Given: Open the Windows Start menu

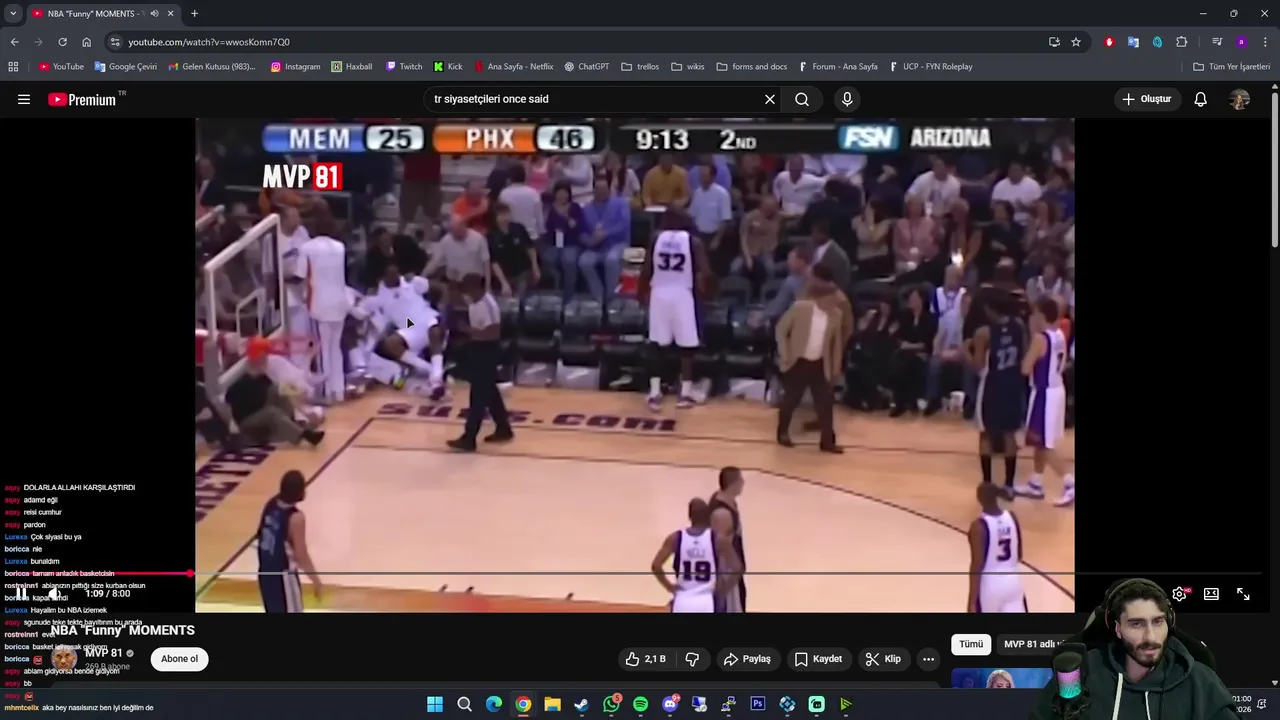Looking at the screenshot, I should click(435, 704).
